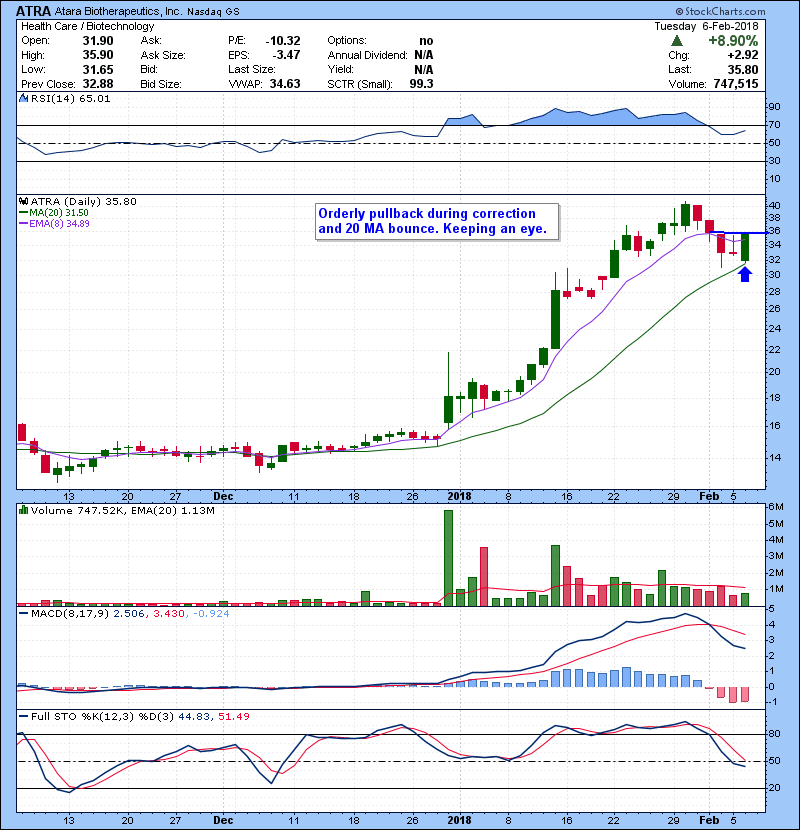This screenshot has width=800, height=830.
Task: Click the Nasdaq GS exchange label
Action: coord(213,12)
